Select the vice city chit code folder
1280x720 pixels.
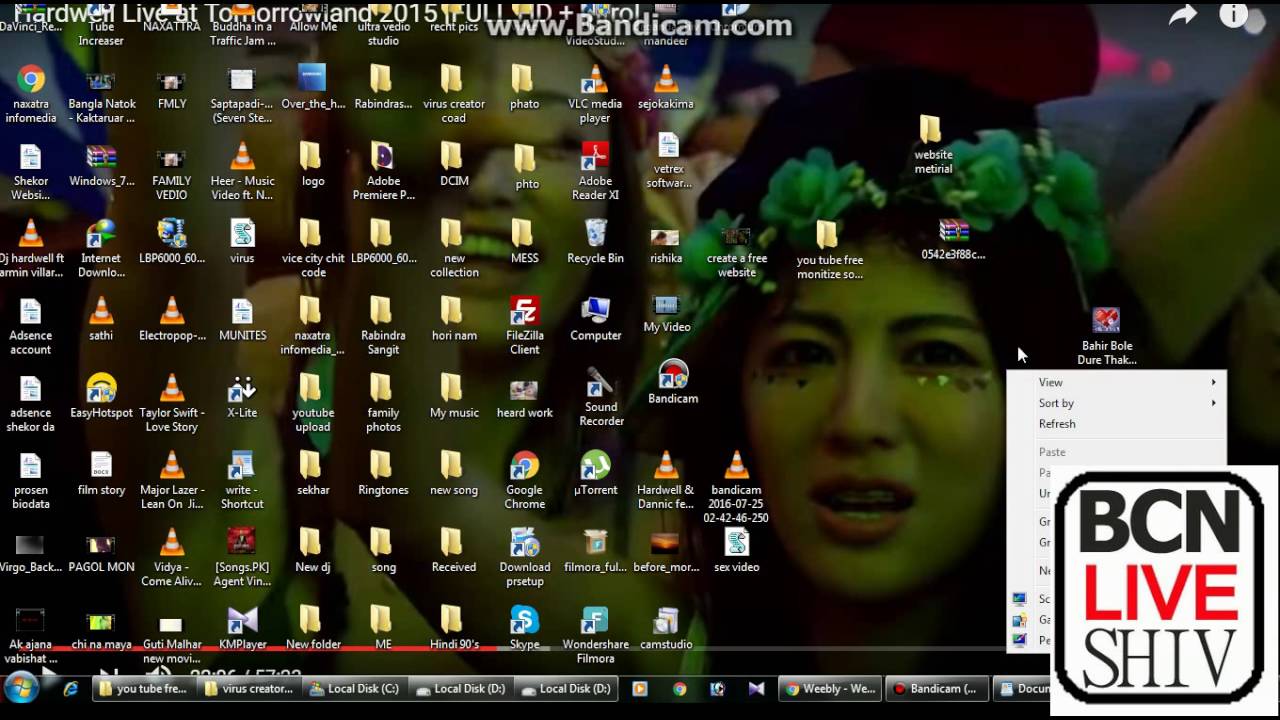[x=312, y=248]
